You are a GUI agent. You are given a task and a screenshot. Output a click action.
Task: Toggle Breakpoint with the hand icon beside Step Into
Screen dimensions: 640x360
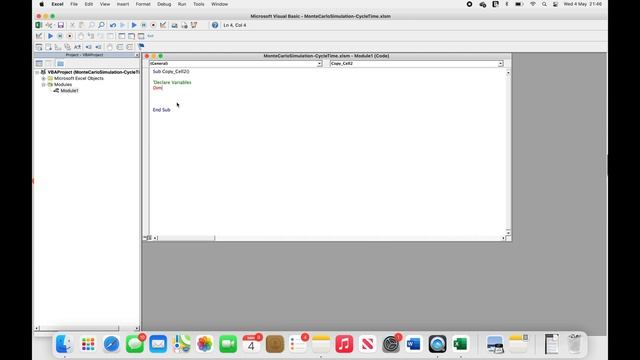click(x=81, y=36)
